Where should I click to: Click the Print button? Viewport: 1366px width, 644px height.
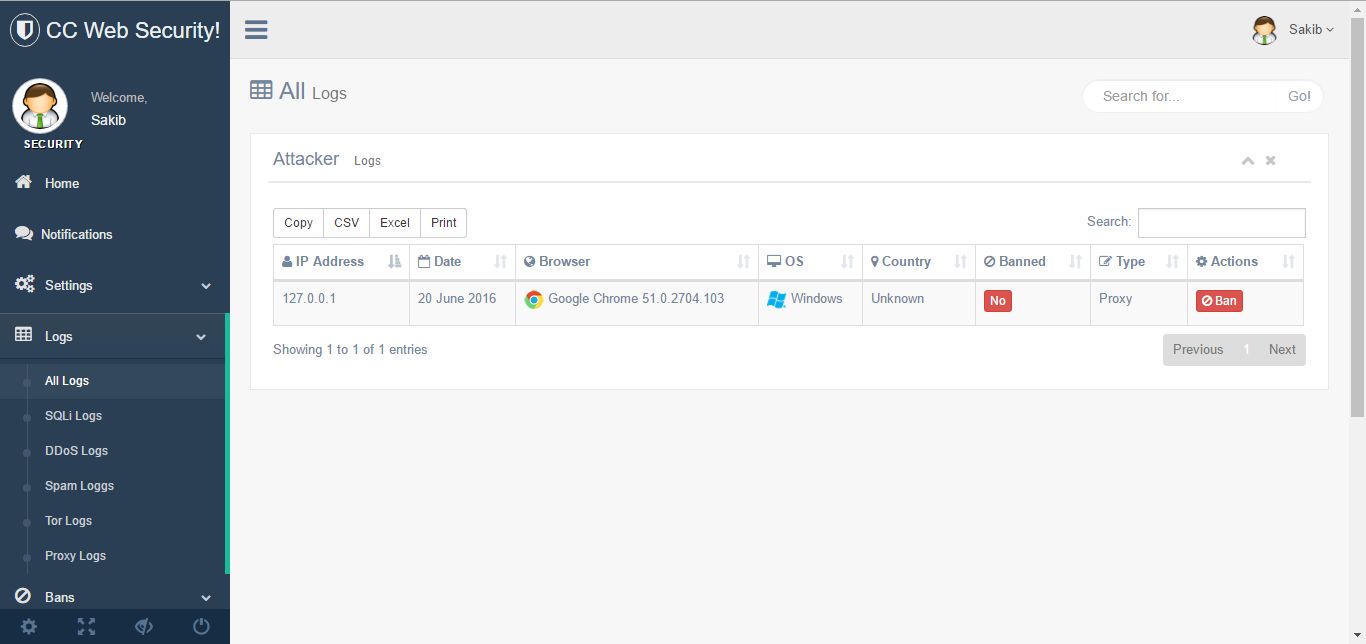pyautogui.click(x=444, y=223)
